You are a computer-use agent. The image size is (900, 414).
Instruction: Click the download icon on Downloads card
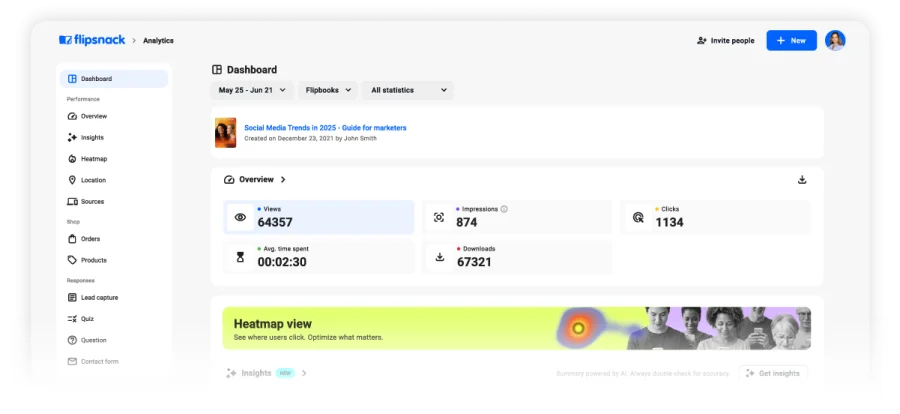[440, 257]
